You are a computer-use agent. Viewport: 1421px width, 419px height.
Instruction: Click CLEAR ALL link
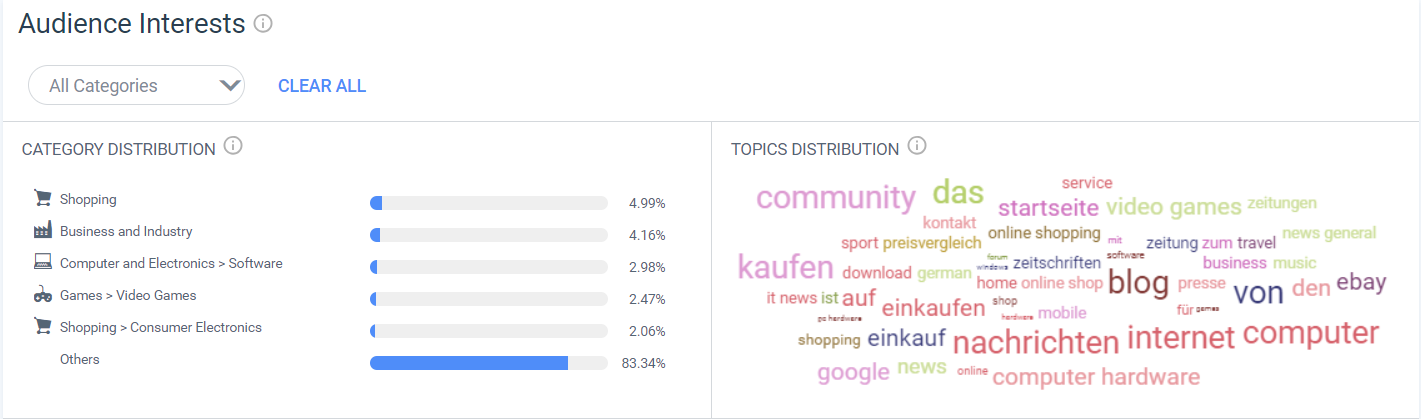tap(322, 86)
